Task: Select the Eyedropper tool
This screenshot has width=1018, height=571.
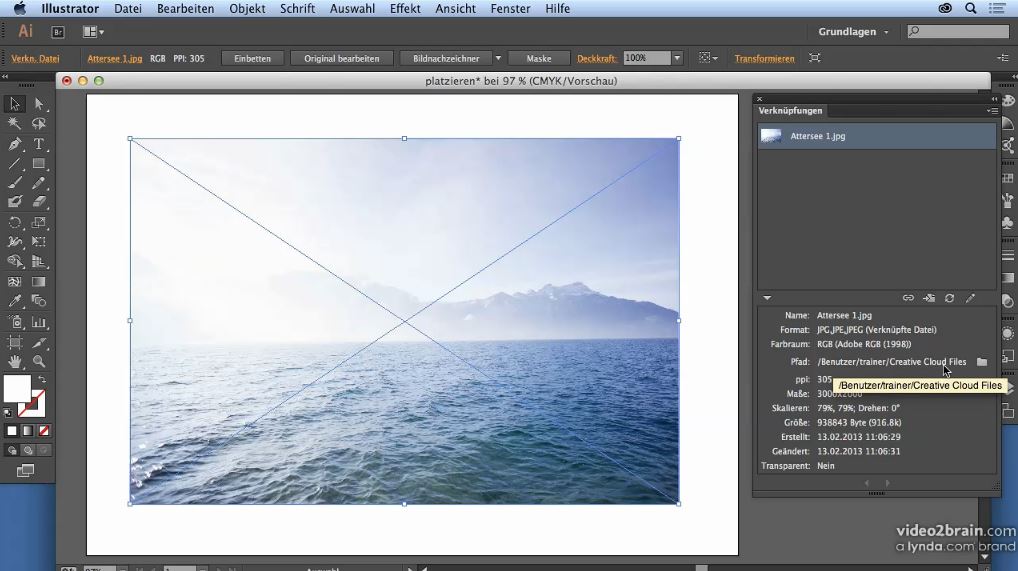Action: 14,301
